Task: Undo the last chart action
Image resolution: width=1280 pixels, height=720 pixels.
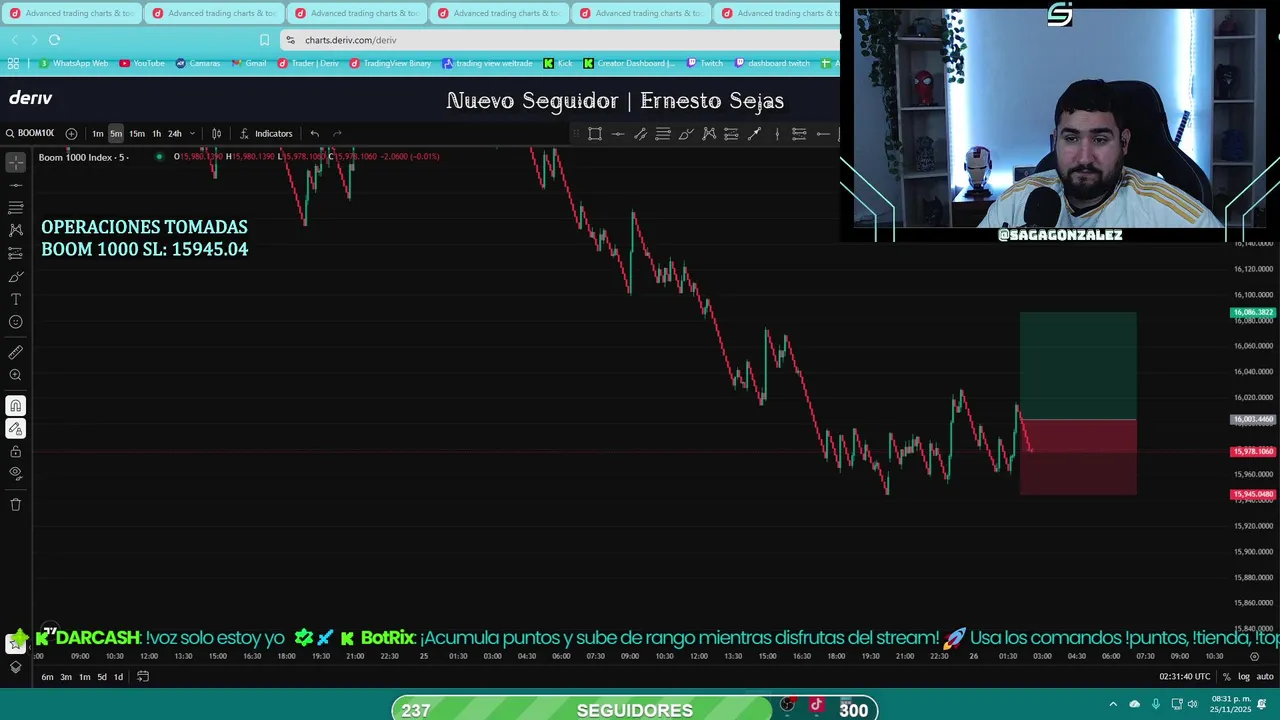Action: 314,134
